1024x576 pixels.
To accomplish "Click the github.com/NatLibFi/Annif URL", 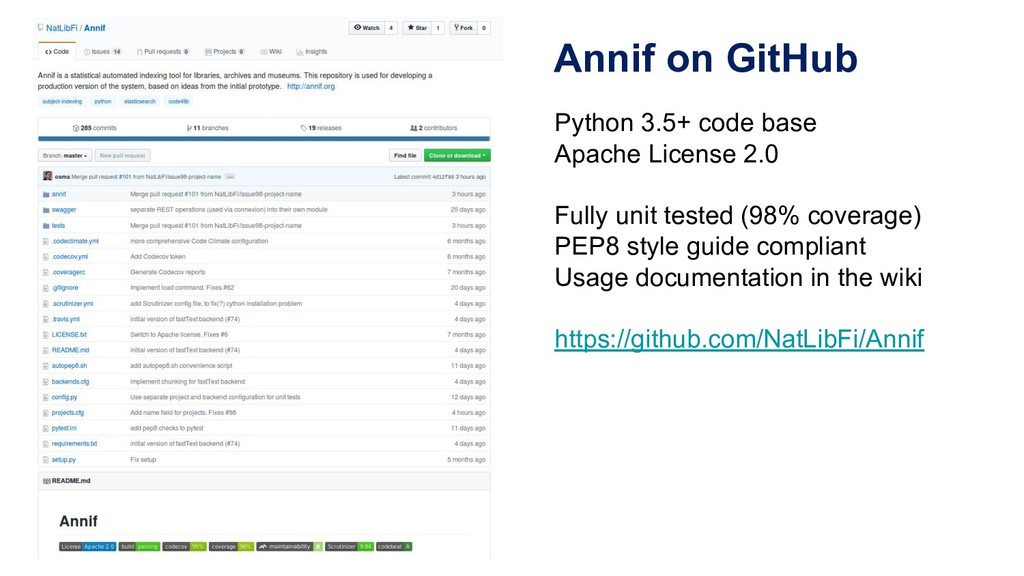I will pos(739,341).
